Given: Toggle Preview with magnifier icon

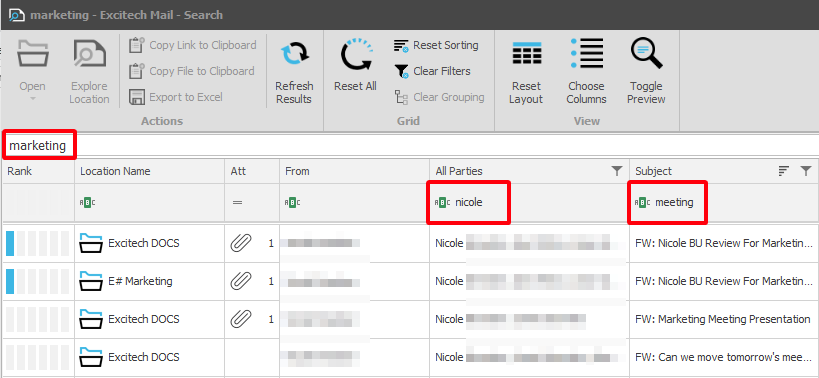Looking at the screenshot, I should (646, 53).
